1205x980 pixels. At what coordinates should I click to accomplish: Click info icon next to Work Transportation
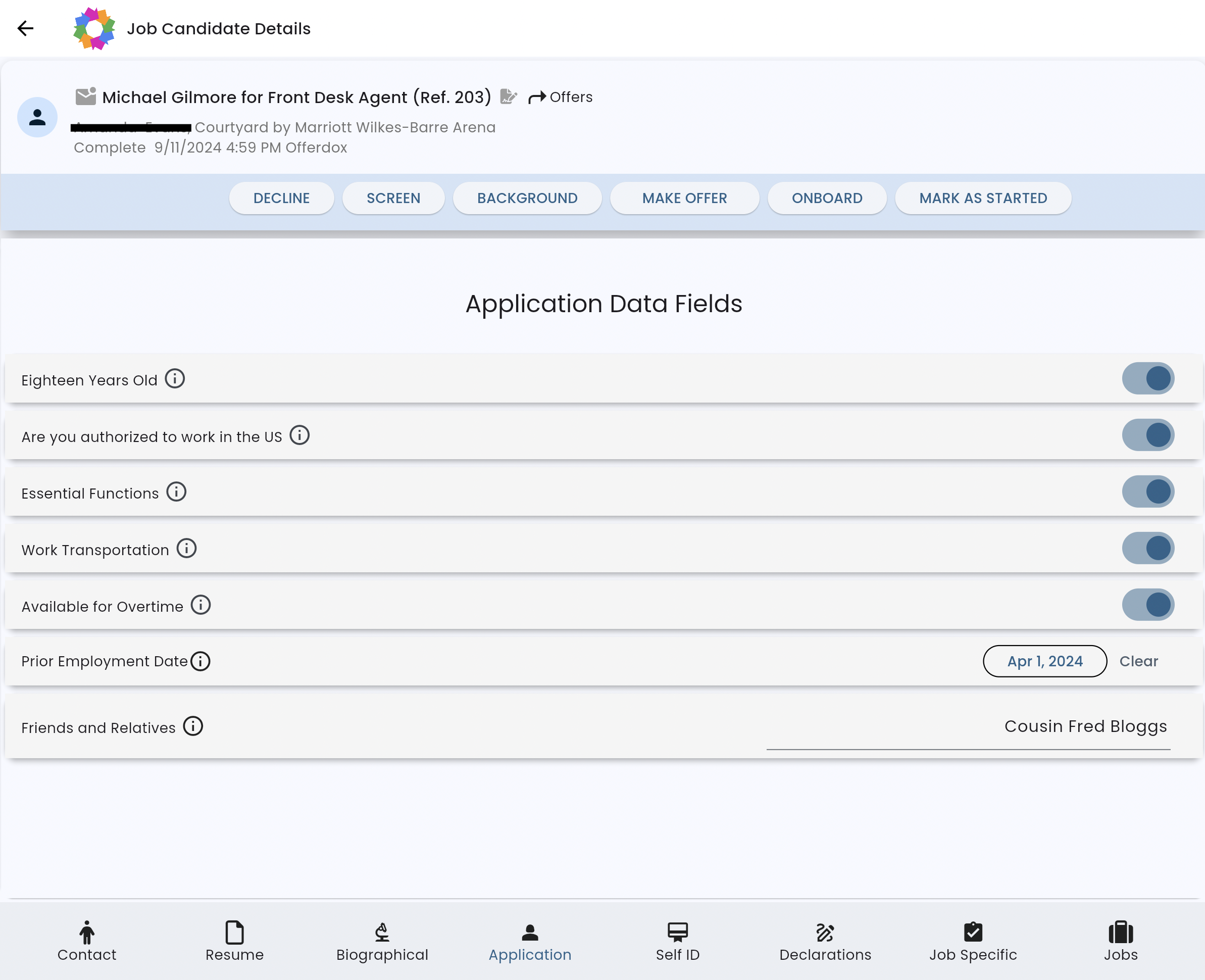pos(186,548)
